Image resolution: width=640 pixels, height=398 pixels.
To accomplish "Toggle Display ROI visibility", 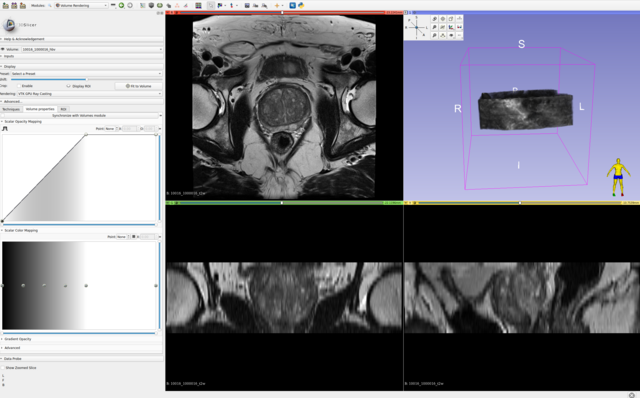I will [x=68, y=86].
